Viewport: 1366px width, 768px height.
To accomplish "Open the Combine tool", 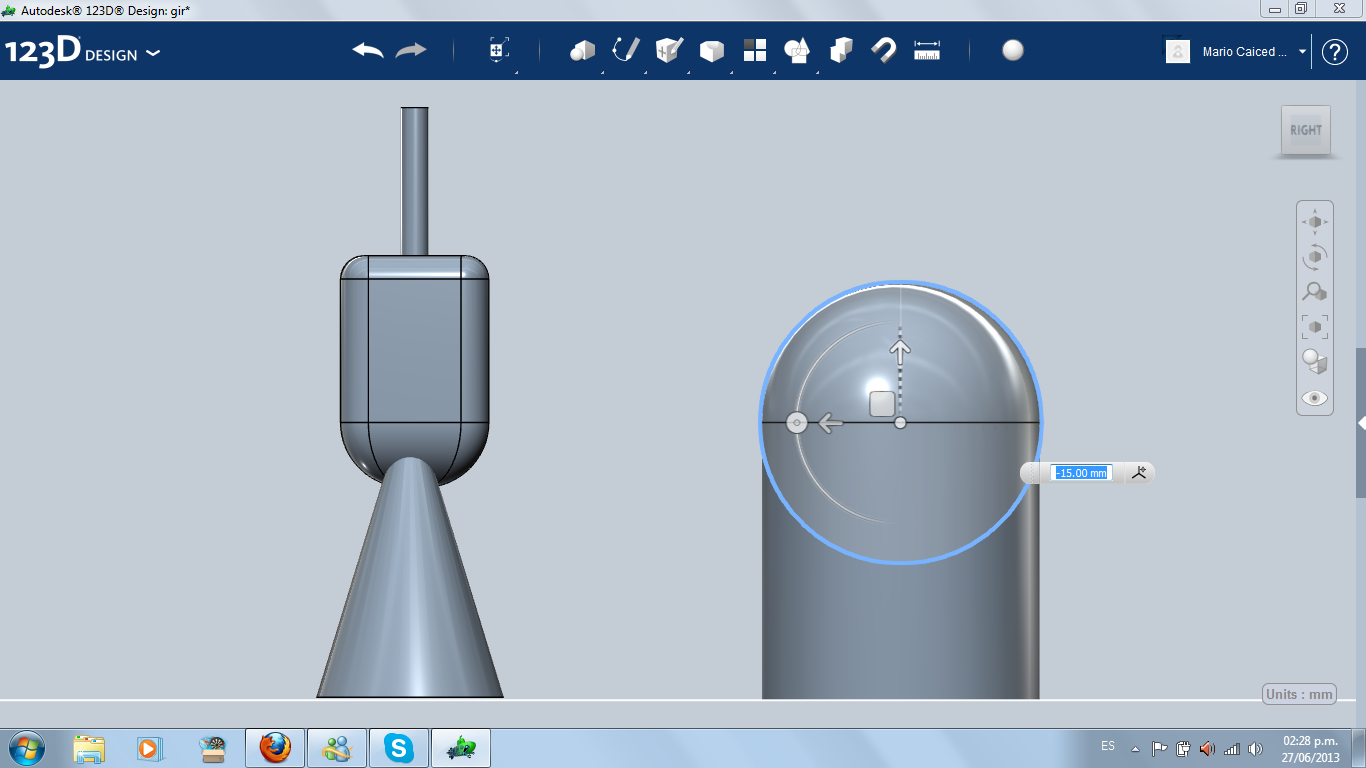I will pyautogui.click(x=841, y=50).
